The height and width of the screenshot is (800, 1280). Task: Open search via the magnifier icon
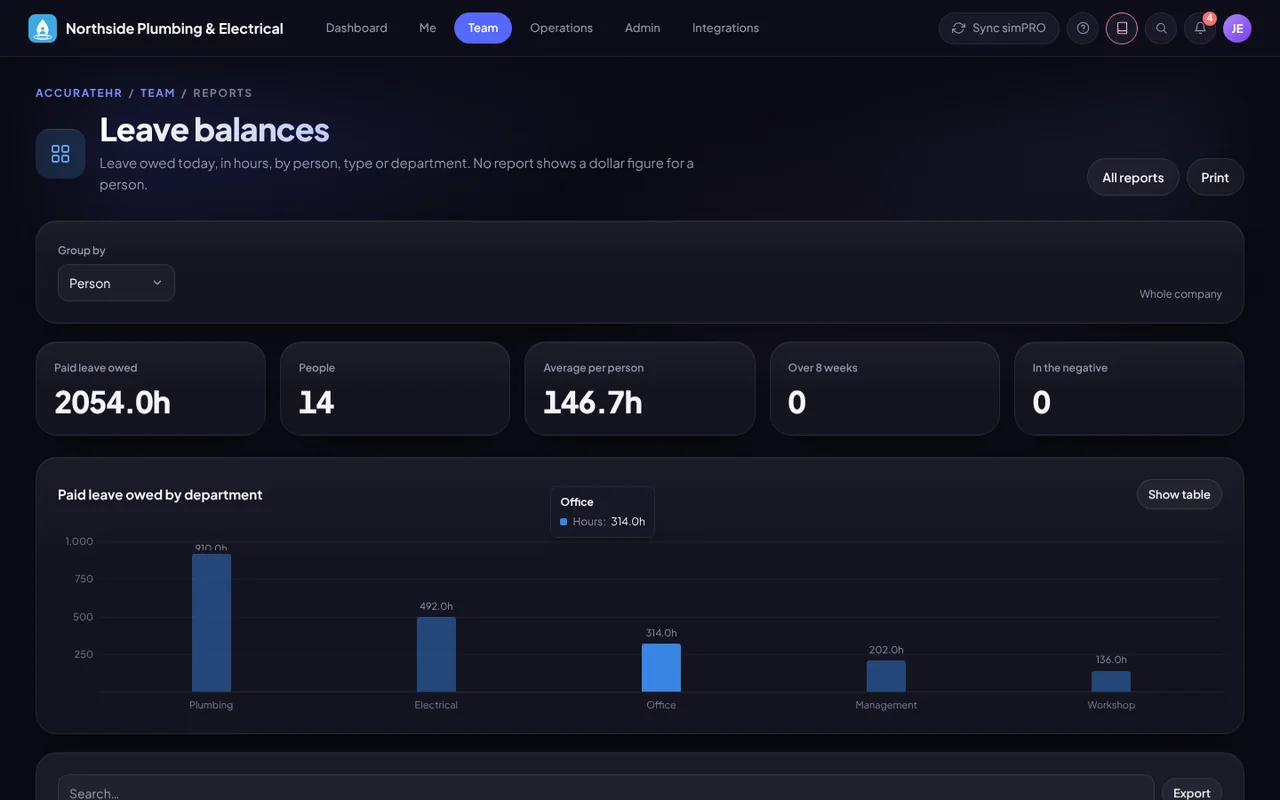1161,28
